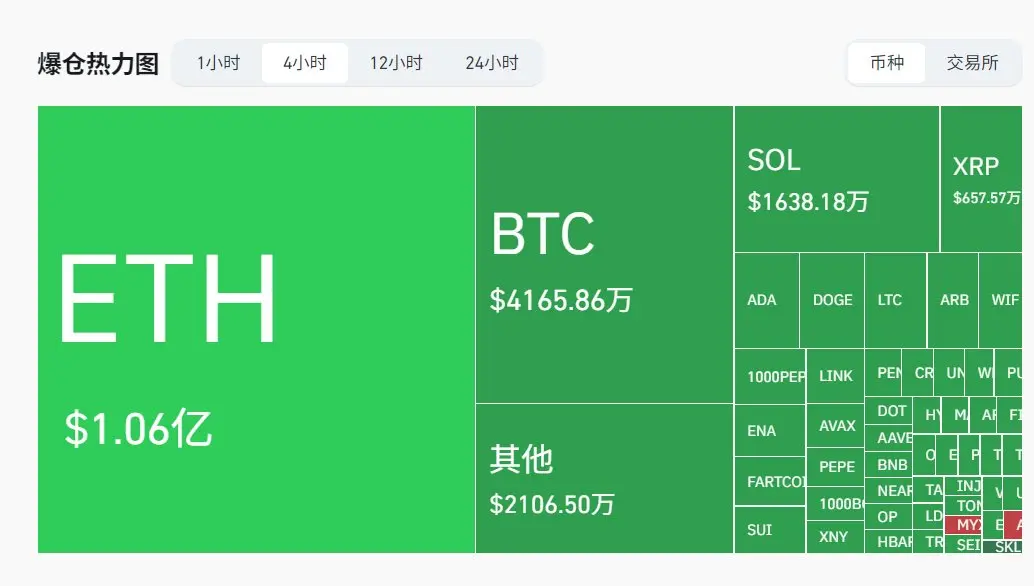Select the 4小时 time range tab
Screen dimensions: 1034x586
tap(305, 63)
